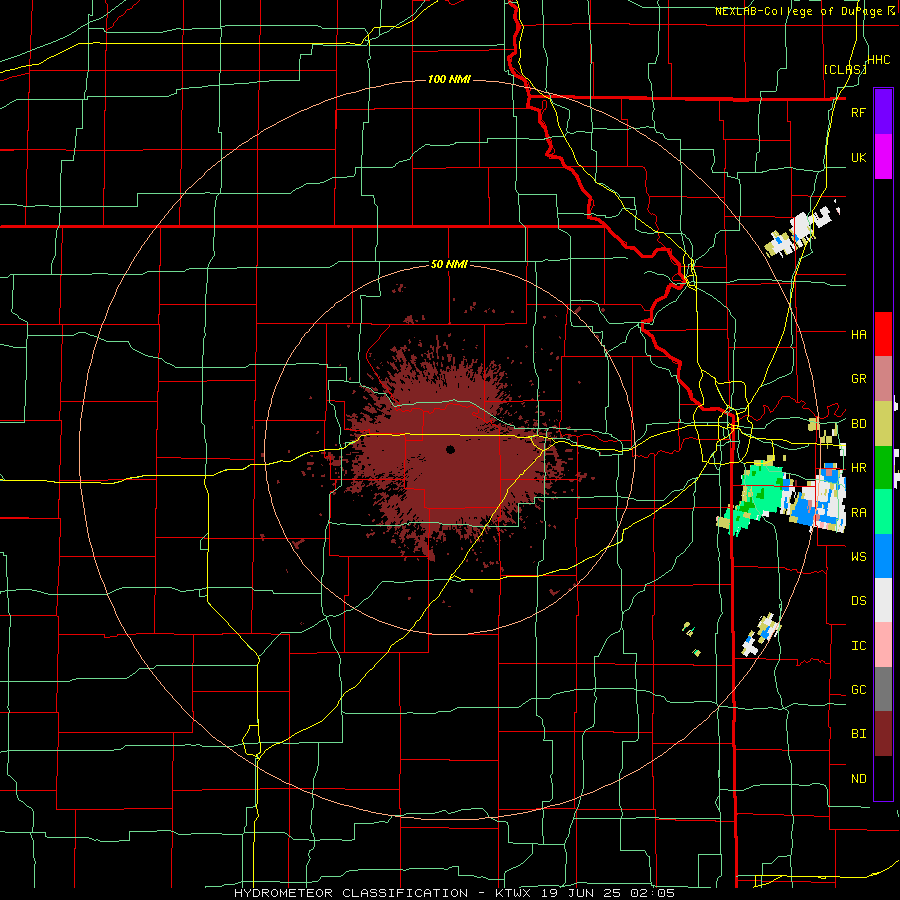Select the dusty-pink GR legend swatch
This screenshot has width=900, height=900.
tap(883, 378)
